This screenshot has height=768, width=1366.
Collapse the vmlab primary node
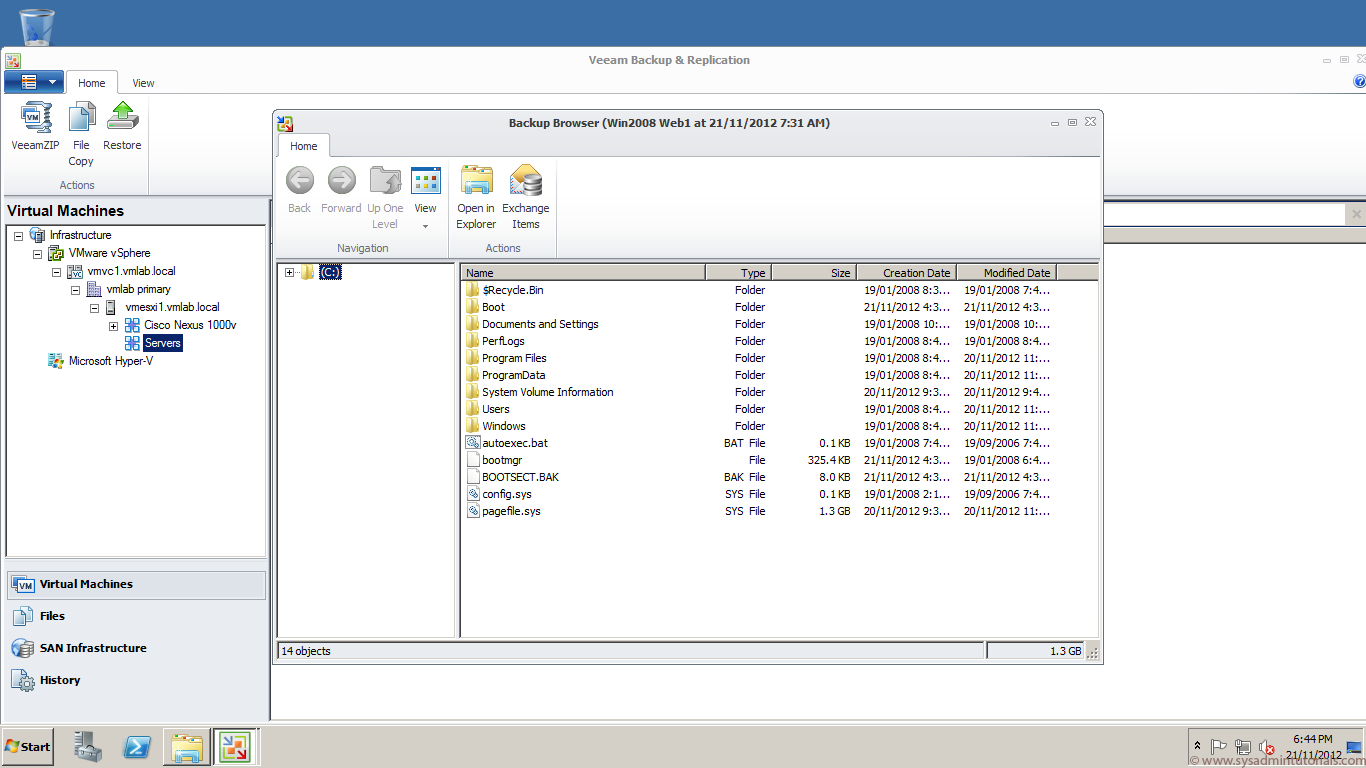coord(75,289)
